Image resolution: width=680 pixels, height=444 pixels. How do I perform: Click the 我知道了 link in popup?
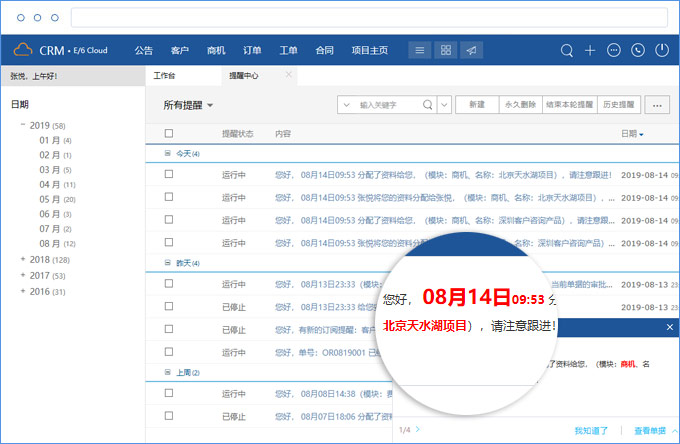[x=590, y=430]
